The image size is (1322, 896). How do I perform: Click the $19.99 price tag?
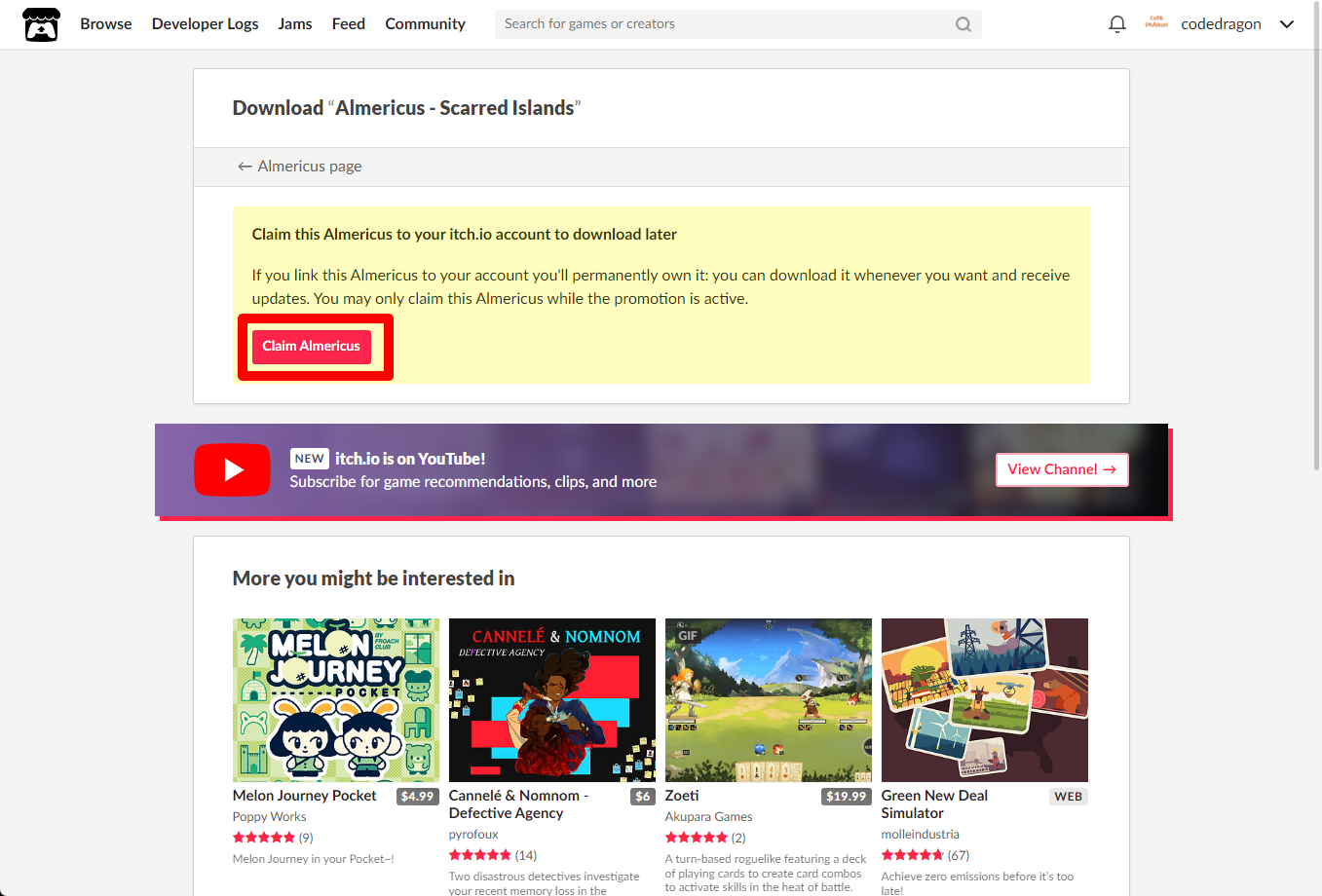(x=846, y=797)
